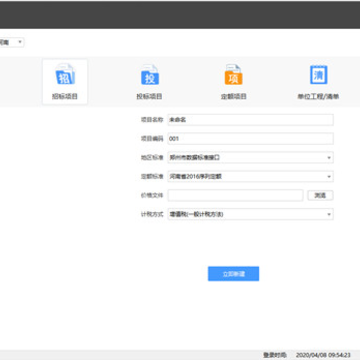
Task: Open the 计税方式 dropdown
Action: (250, 214)
